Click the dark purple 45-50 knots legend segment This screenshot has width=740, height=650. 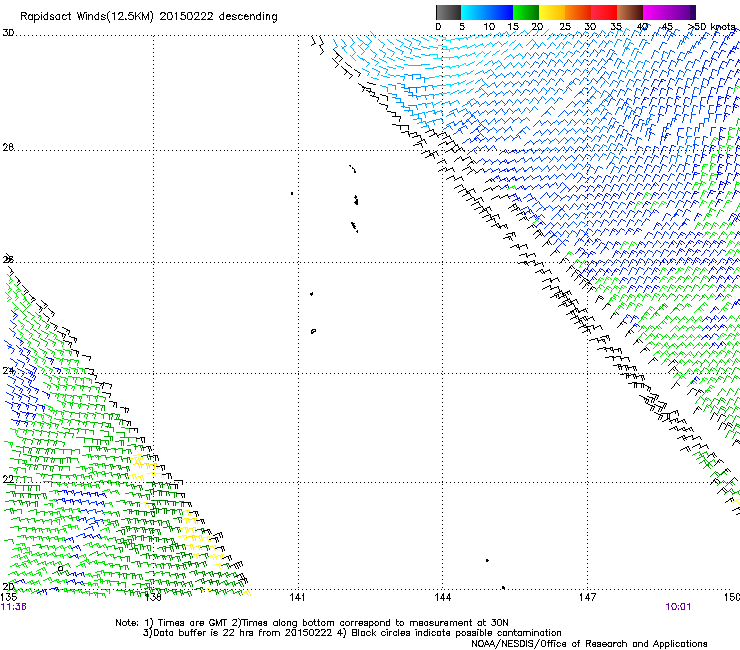coord(682,12)
